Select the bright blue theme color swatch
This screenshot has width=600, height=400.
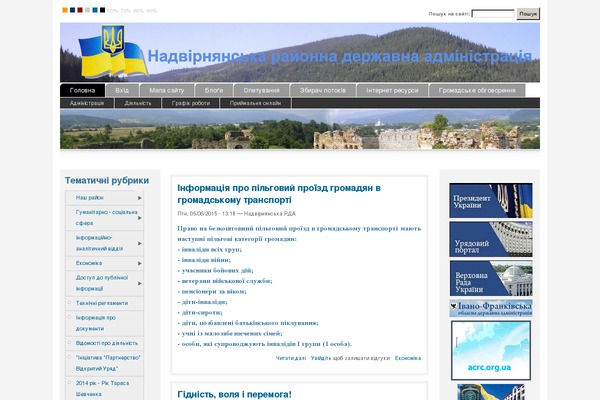point(95,10)
